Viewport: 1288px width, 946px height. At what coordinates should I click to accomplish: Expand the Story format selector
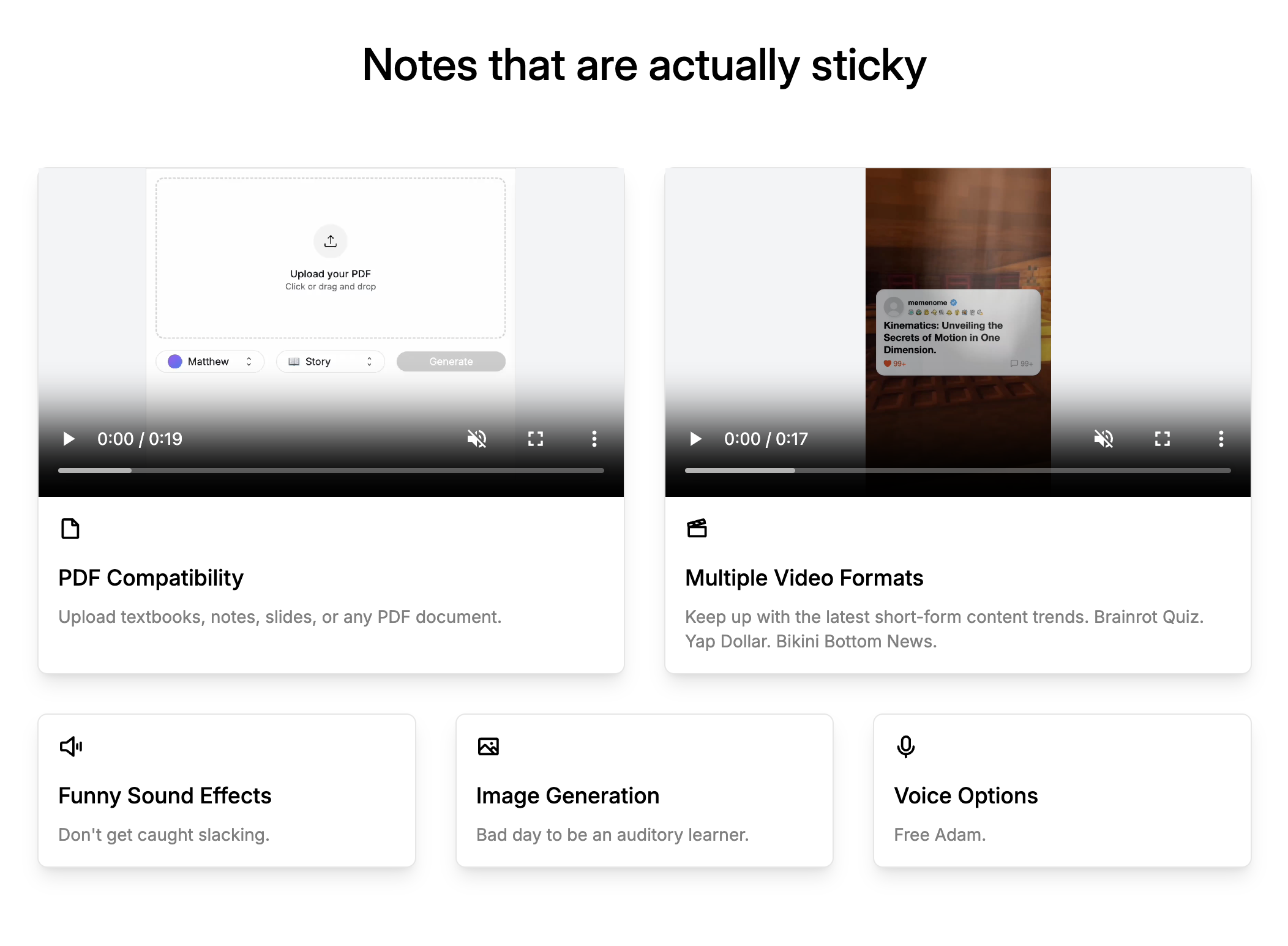coord(330,362)
